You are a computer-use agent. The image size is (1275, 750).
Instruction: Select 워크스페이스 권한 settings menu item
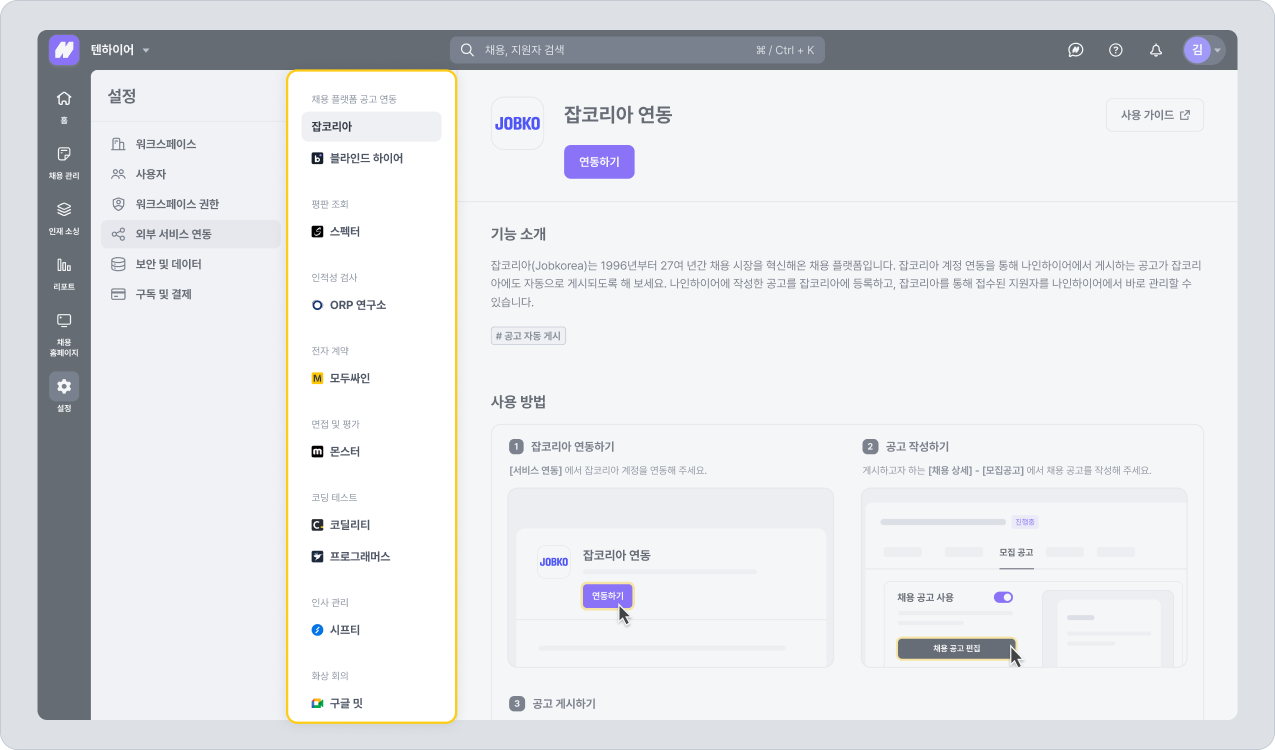coord(190,204)
